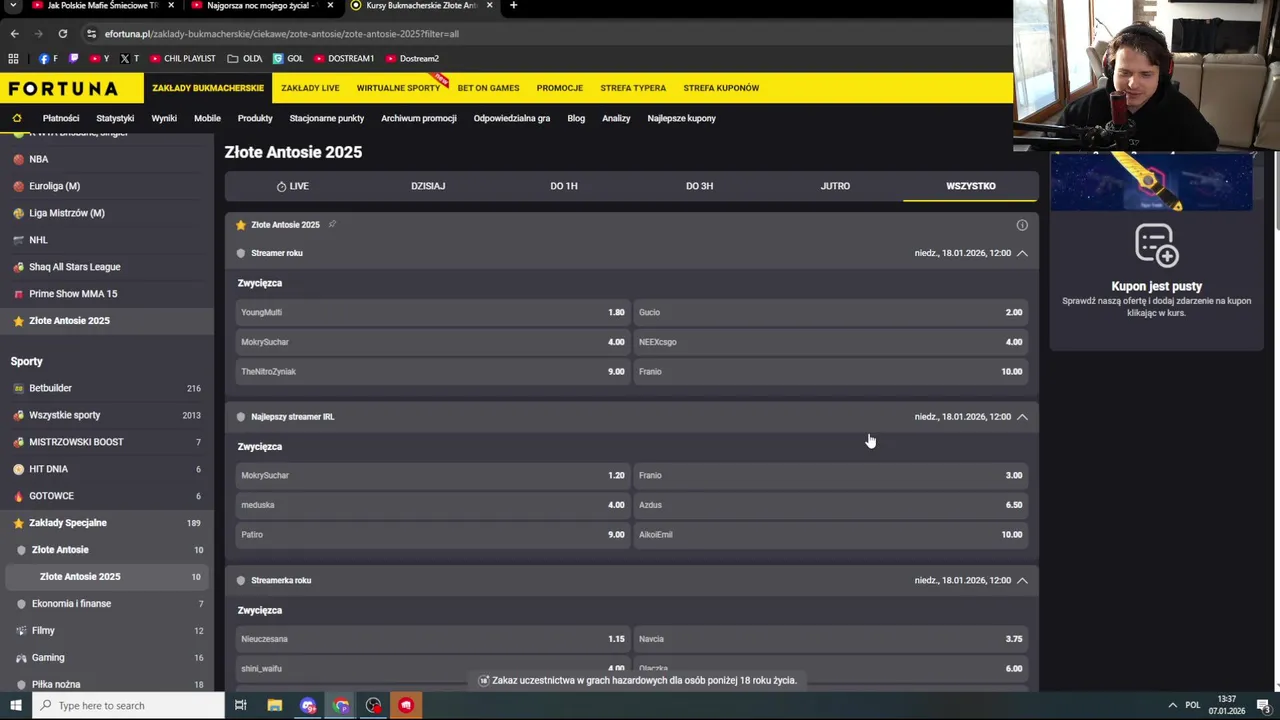Image resolution: width=1280 pixels, height=720 pixels.
Task: Open the Statystyki link
Action: tap(115, 118)
